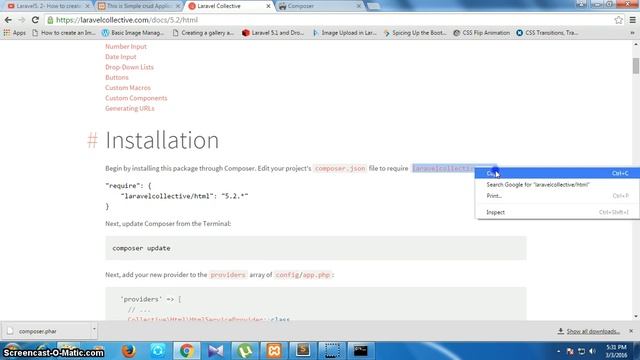
Task: Close the Laravel Collective tab
Action: pos(268,6)
